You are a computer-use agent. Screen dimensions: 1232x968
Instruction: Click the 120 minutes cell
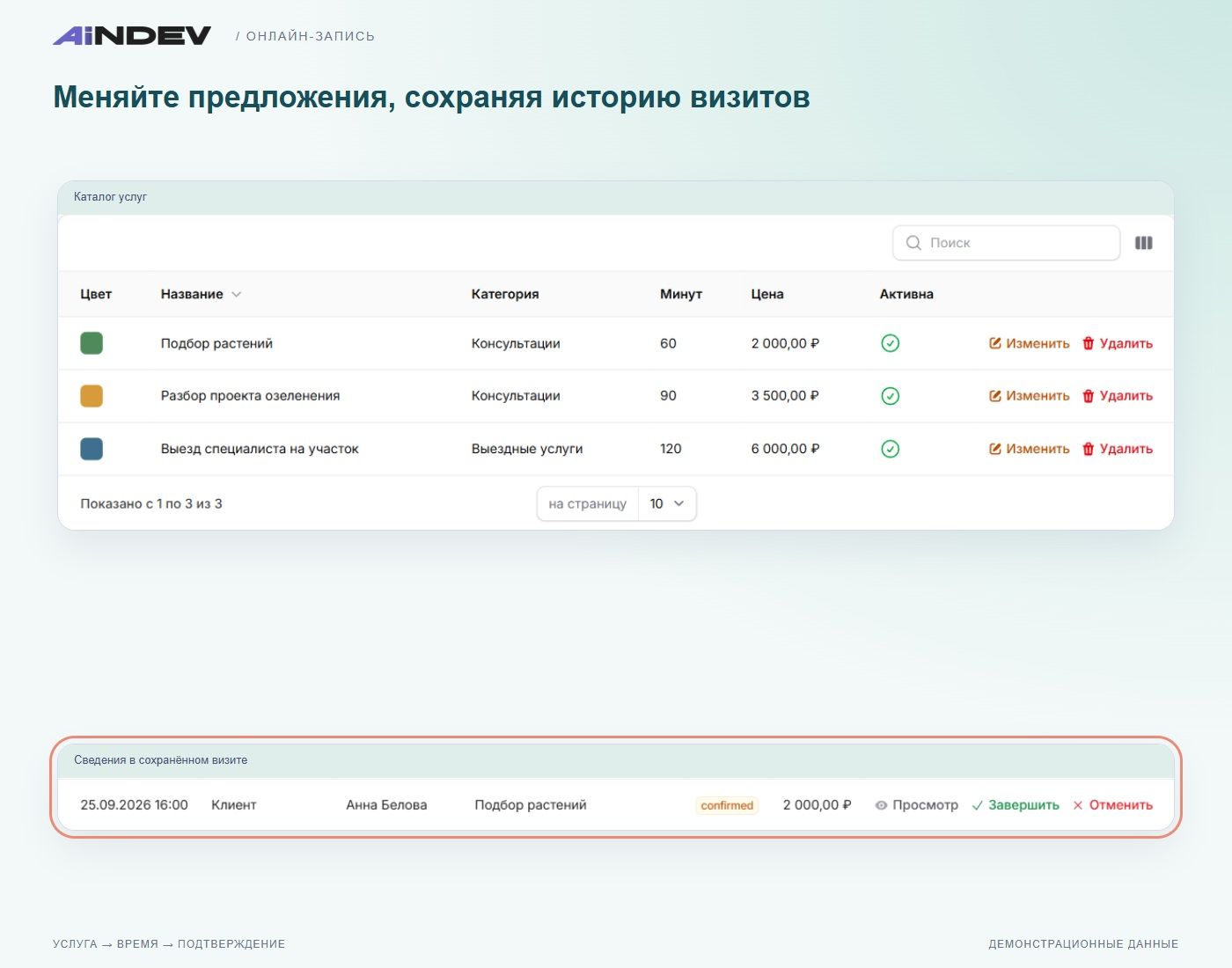pyautogui.click(x=671, y=449)
